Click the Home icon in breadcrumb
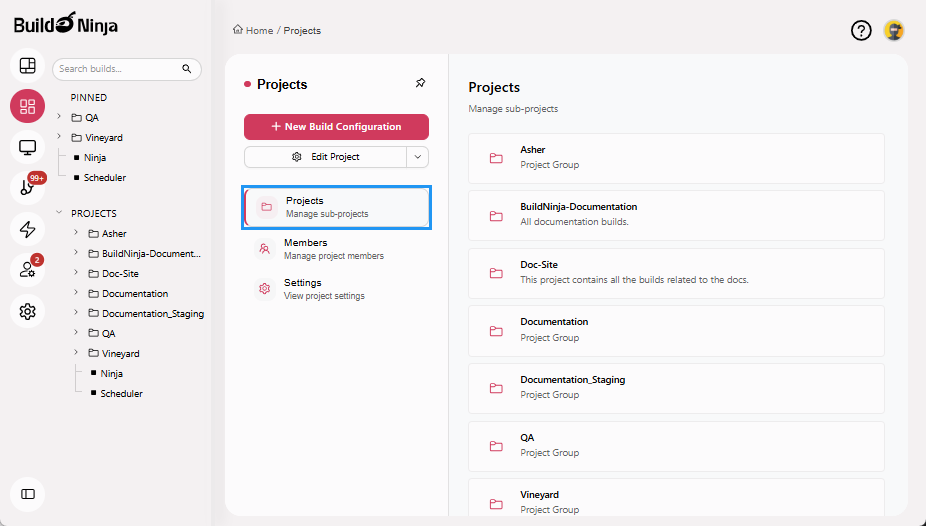This screenshot has height=526, width=926. point(237,30)
